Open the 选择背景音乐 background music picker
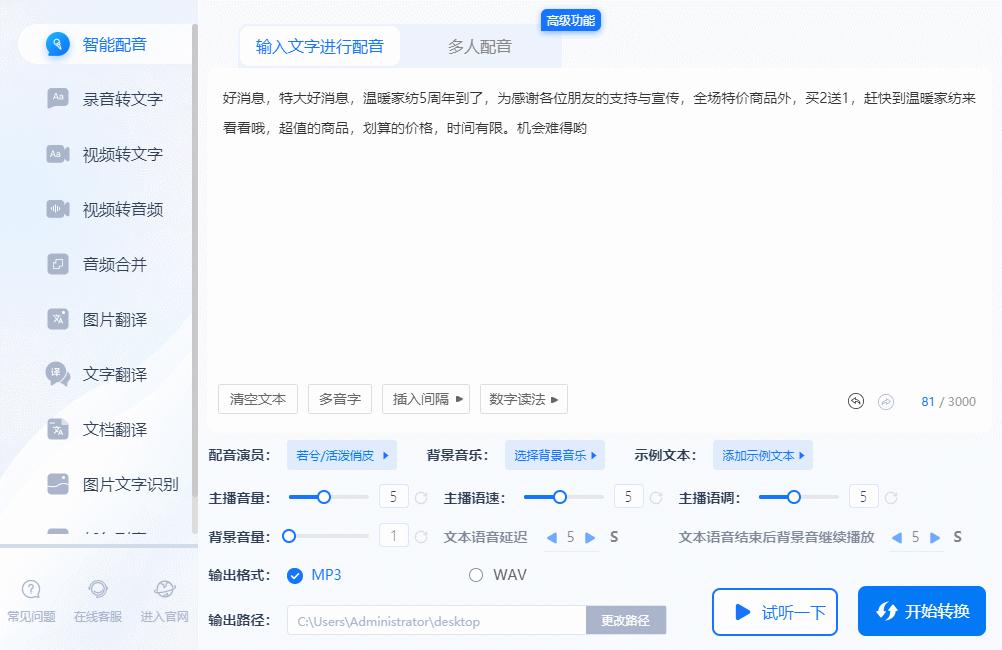The height and width of the screenshot is (650, 1002). point(554,455)
